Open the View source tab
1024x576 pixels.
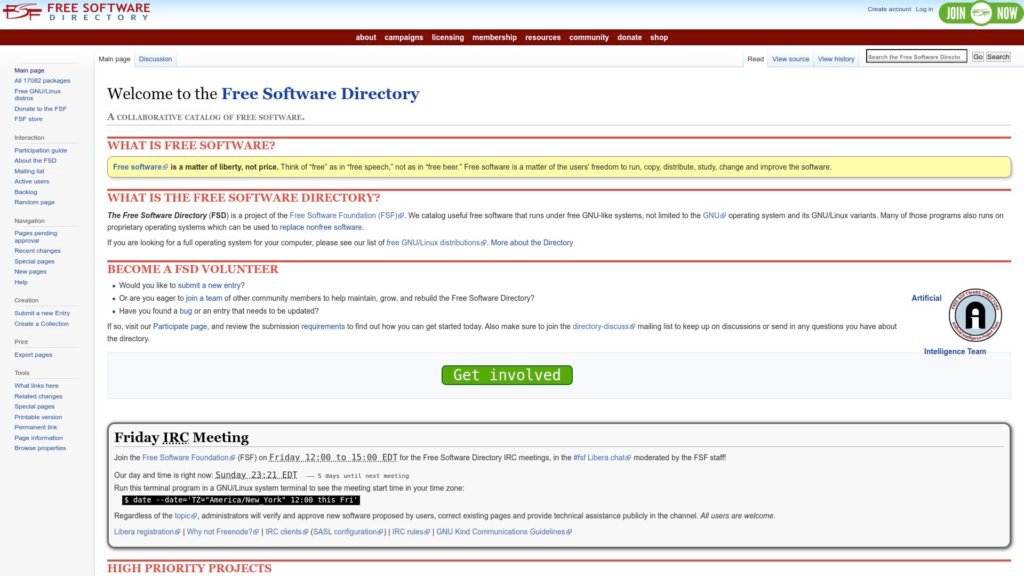tap(790, 59)
